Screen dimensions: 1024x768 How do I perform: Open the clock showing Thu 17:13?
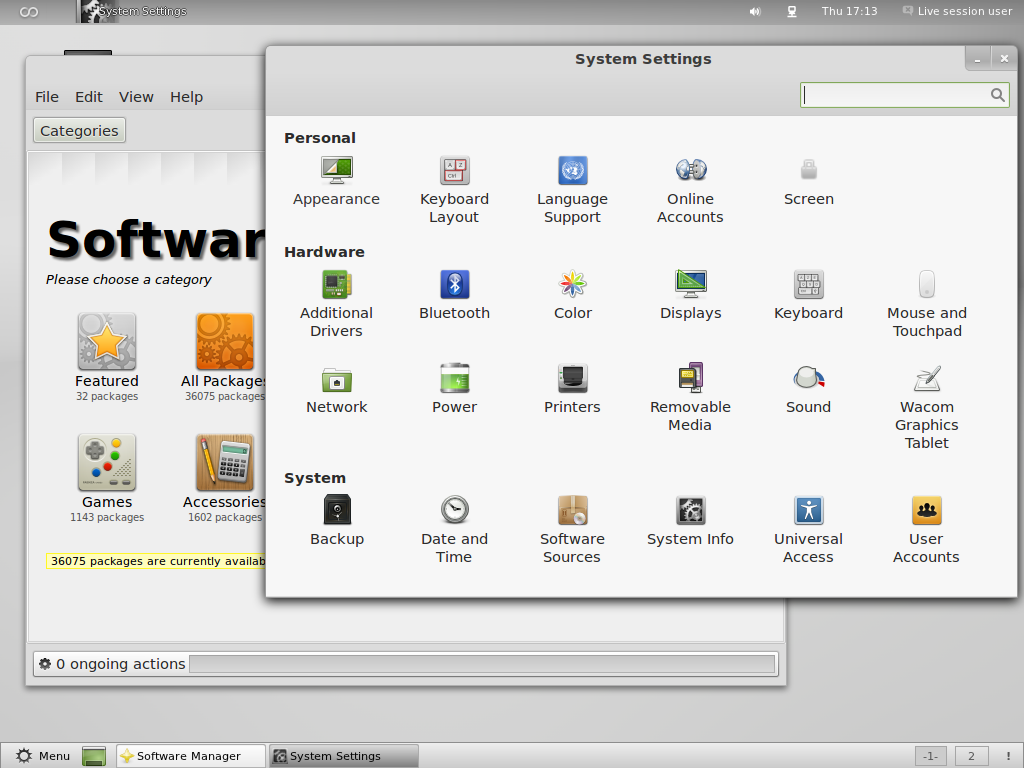point(849,11)
